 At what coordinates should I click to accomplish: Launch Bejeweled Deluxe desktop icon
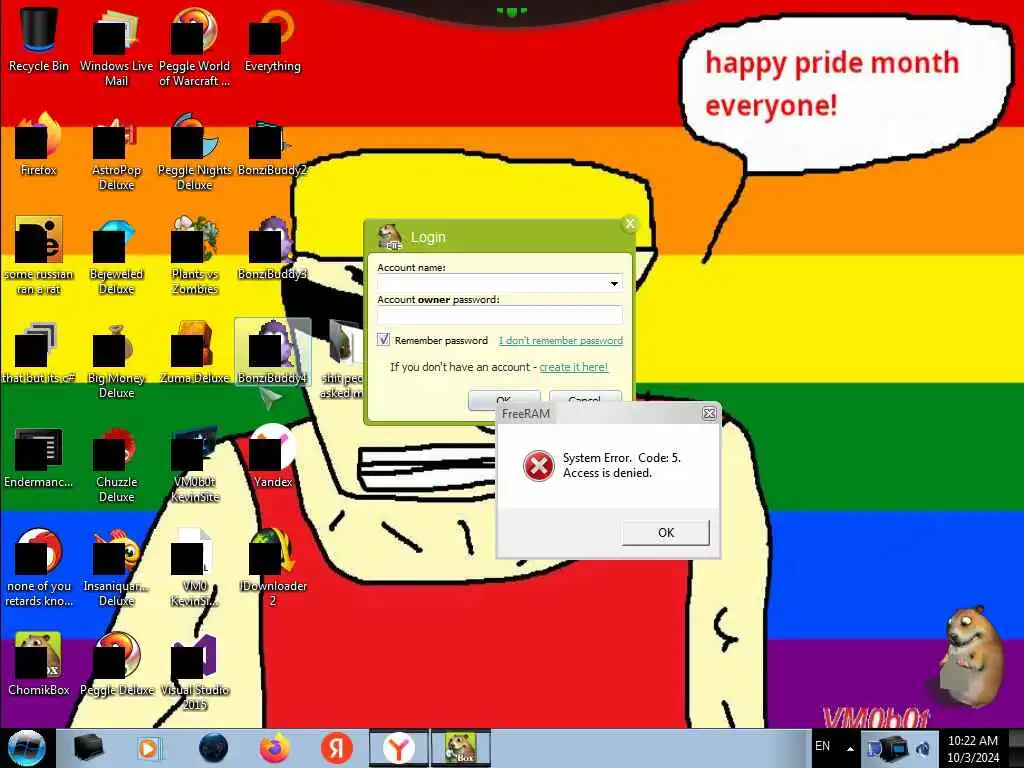[116, 255]
